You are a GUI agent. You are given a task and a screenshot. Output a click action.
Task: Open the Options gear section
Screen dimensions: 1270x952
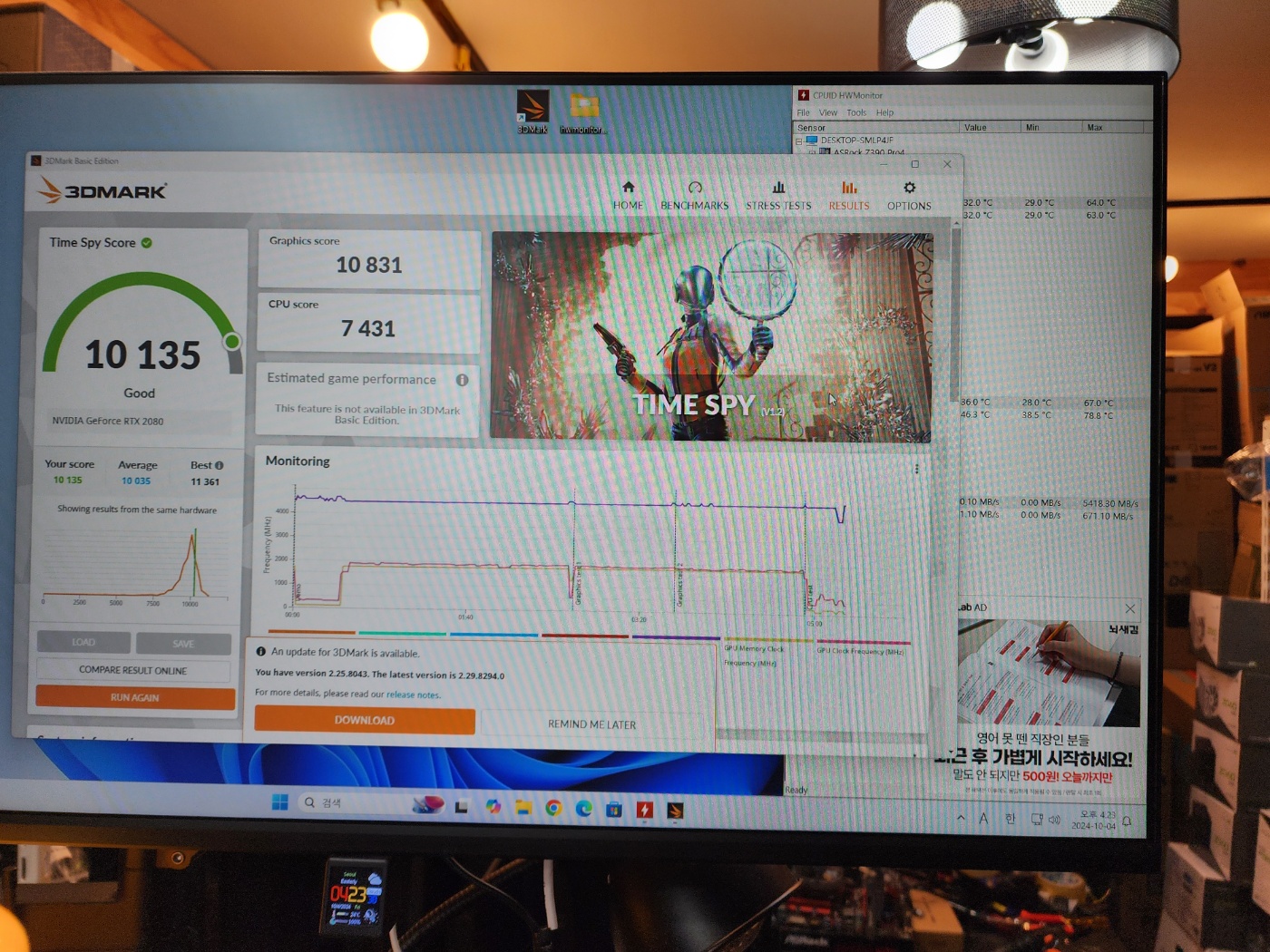click(x=909, y=195)
